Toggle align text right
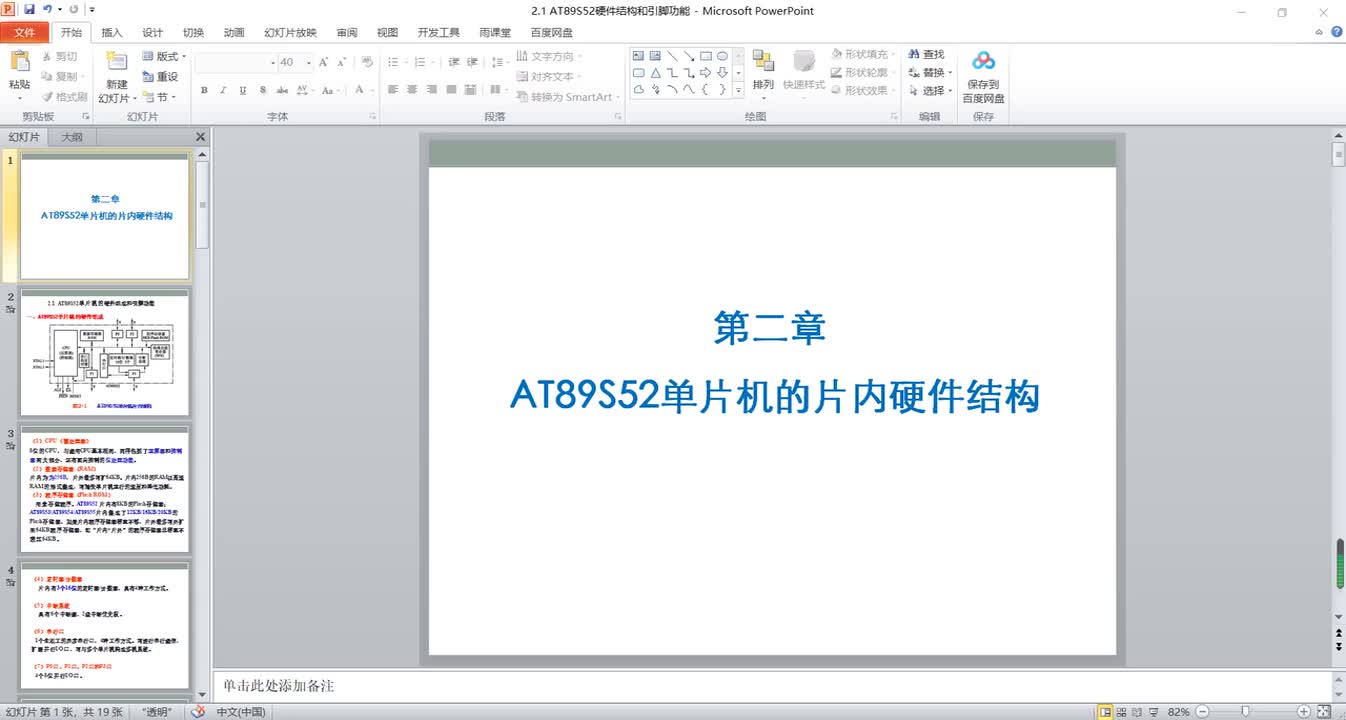1346x720 pixels. click(x=432, y=90)
